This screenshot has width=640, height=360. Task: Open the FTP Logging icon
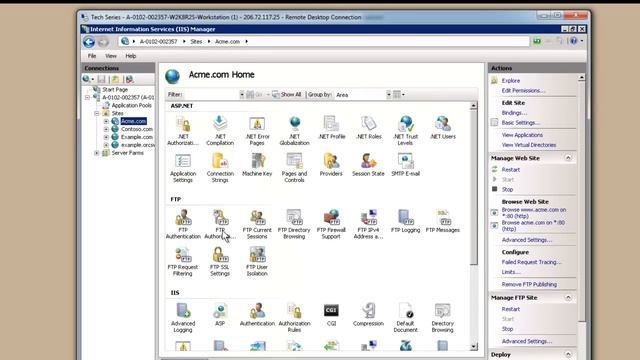pos(405,221)
